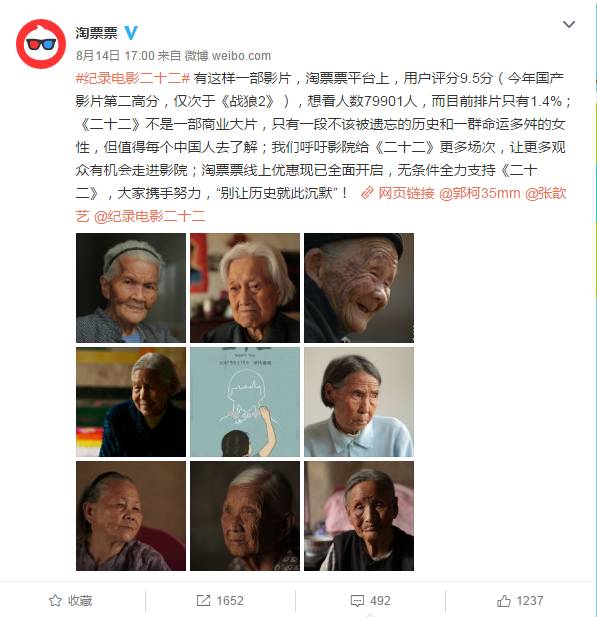The image size is (597, 617).
Task: Open the photo of woman in light blue shirt
Action: (359, 402)
